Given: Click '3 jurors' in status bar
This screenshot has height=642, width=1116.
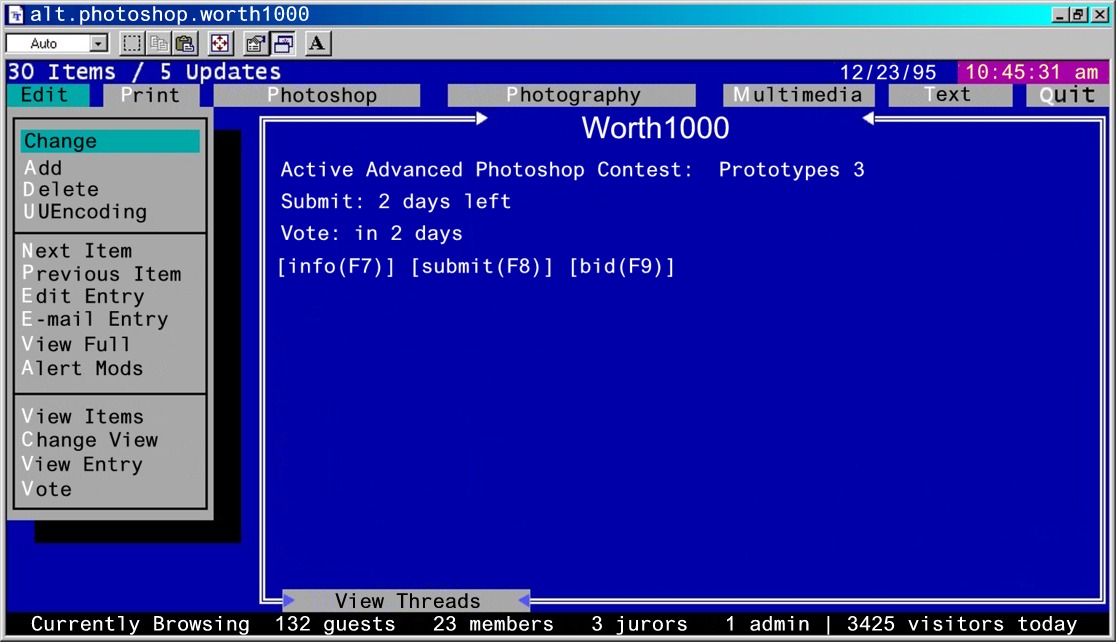Looking at the screenshot, I should (x=639, y=624).
